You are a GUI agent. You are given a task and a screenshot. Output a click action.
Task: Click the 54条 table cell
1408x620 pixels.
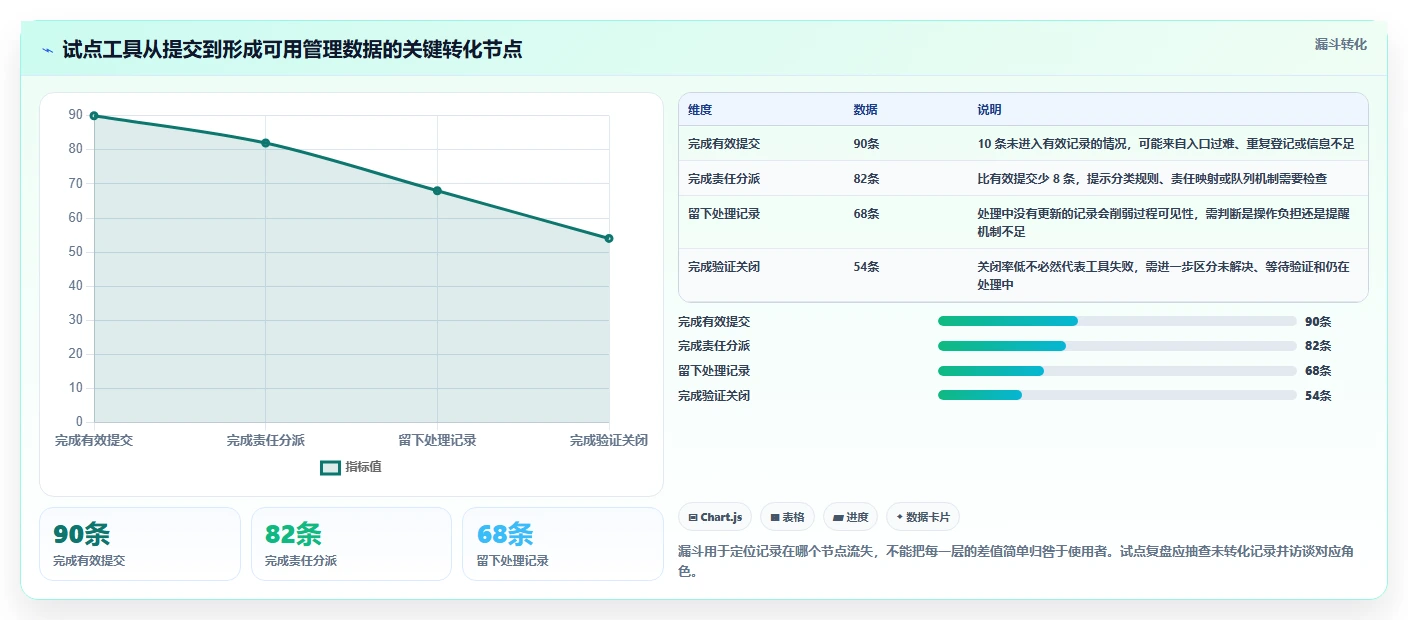click(866, 267)
